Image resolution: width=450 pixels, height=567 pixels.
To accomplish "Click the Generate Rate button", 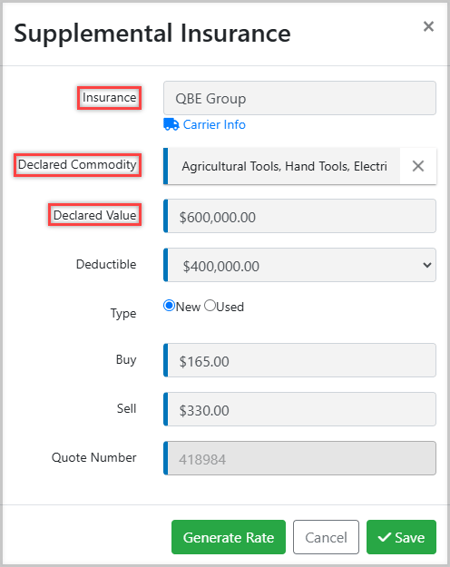I will coord(229,537).
